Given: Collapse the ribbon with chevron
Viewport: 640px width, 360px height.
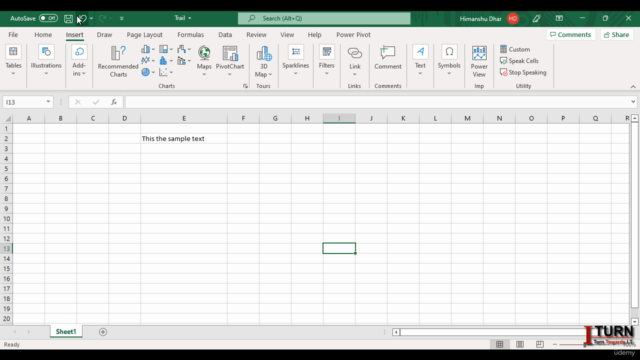Looking at the screenshot, I should 633,87.
